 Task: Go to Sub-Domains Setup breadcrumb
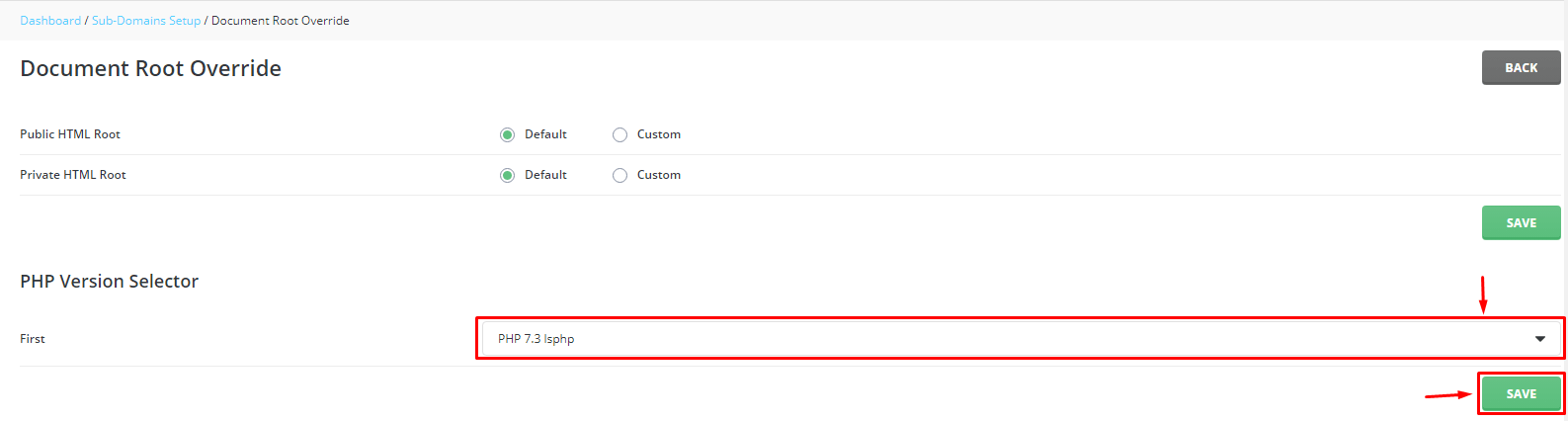click(x=146, y=21)
